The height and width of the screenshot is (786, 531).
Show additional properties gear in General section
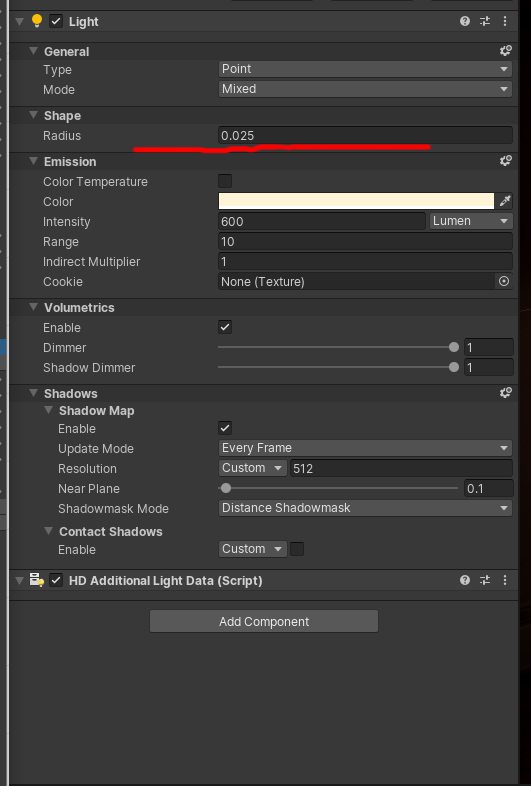tap(505, 51)
